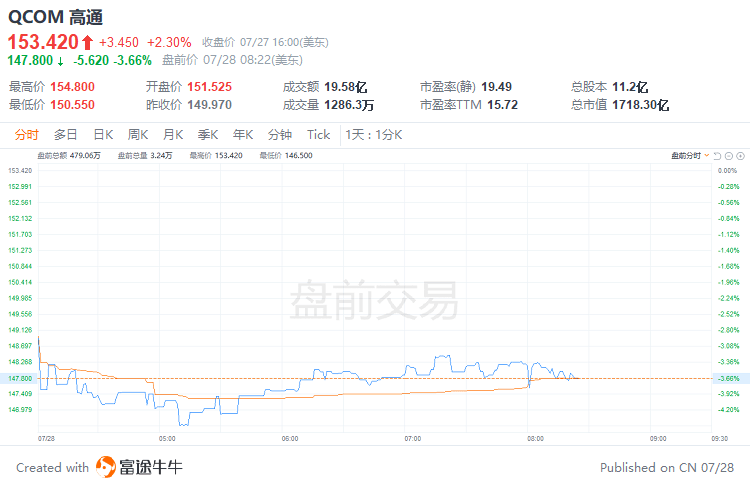Screen dimensions: 750x488
Task: Switch to the 分钟 tab
Action: pyautogui.click(x=280, y=135)
